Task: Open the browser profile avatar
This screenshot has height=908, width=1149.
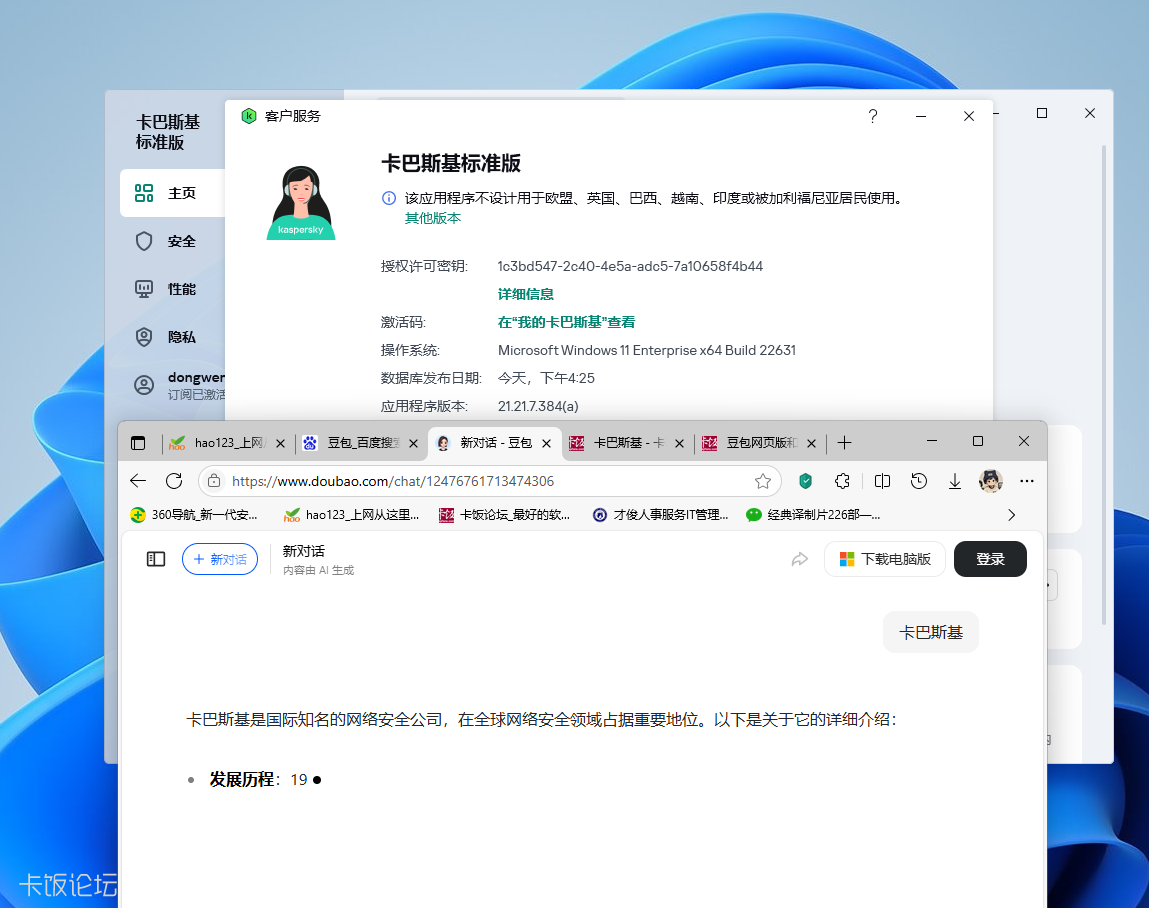Action: pos(991,481)
